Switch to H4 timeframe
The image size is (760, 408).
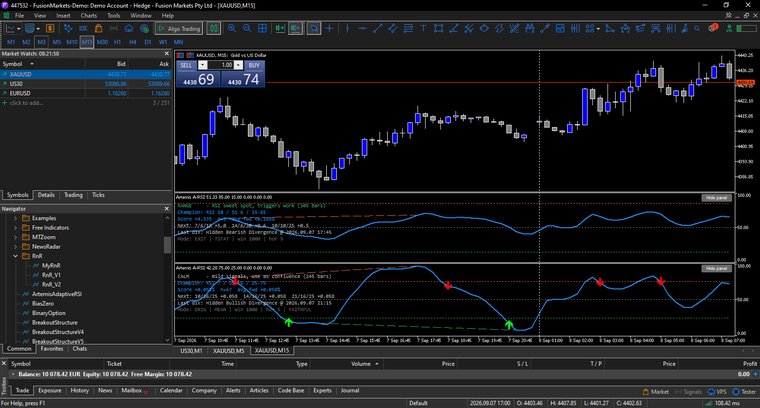[133, 42]
